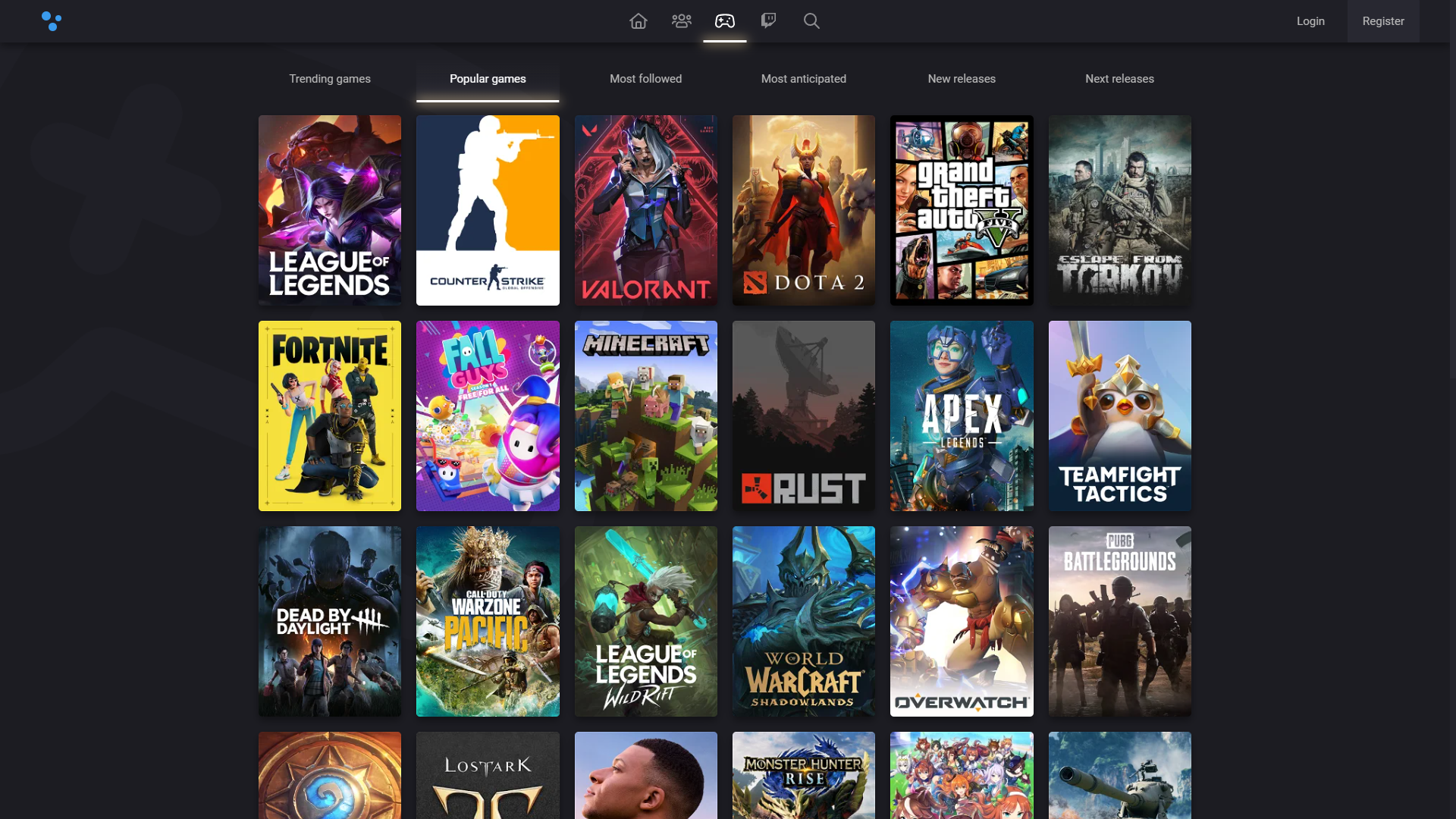
Task: Click the Login link
Action: coord(1310,21)
